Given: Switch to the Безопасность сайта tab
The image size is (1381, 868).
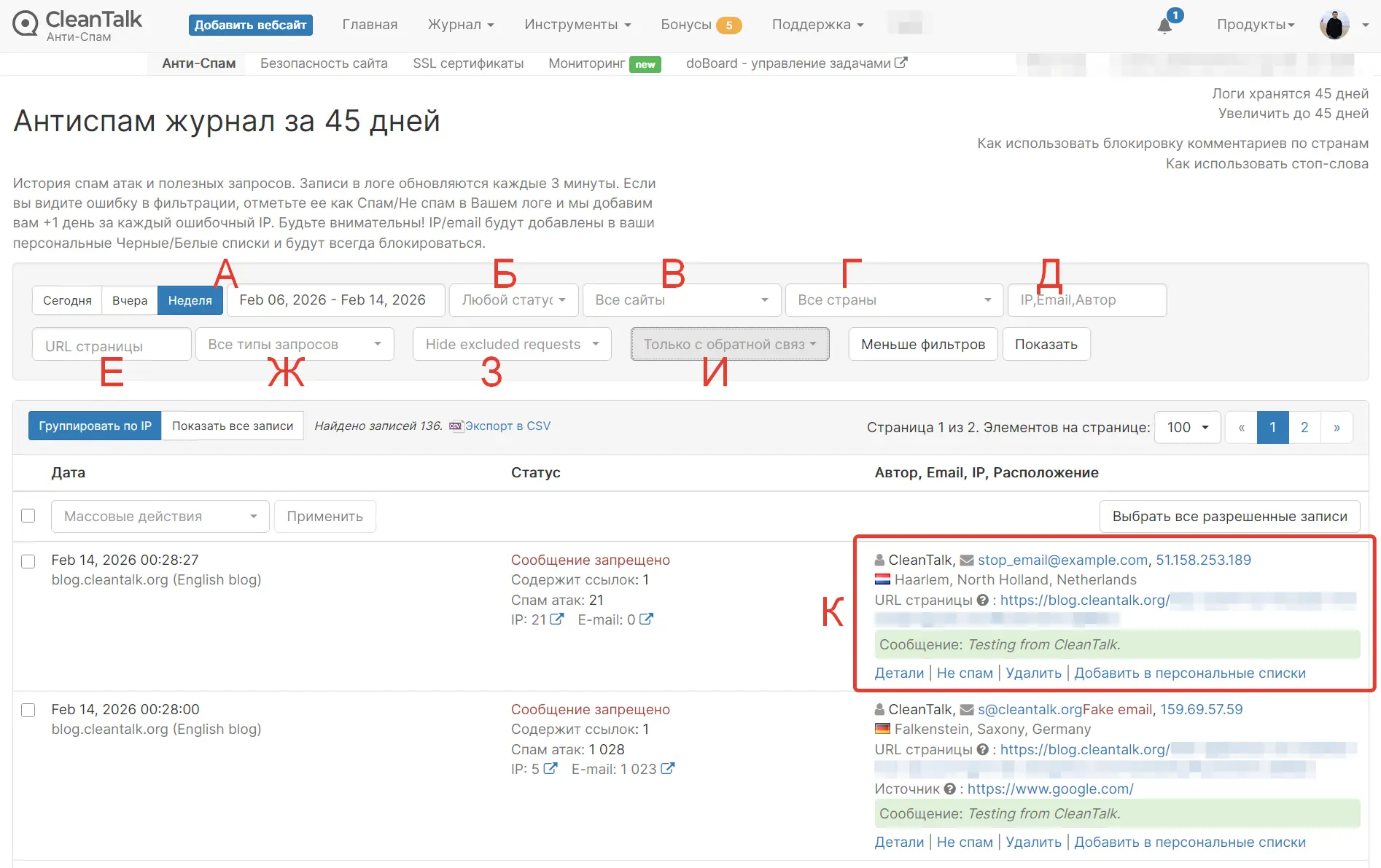Looking at the screenshot, I should [324, 63].
